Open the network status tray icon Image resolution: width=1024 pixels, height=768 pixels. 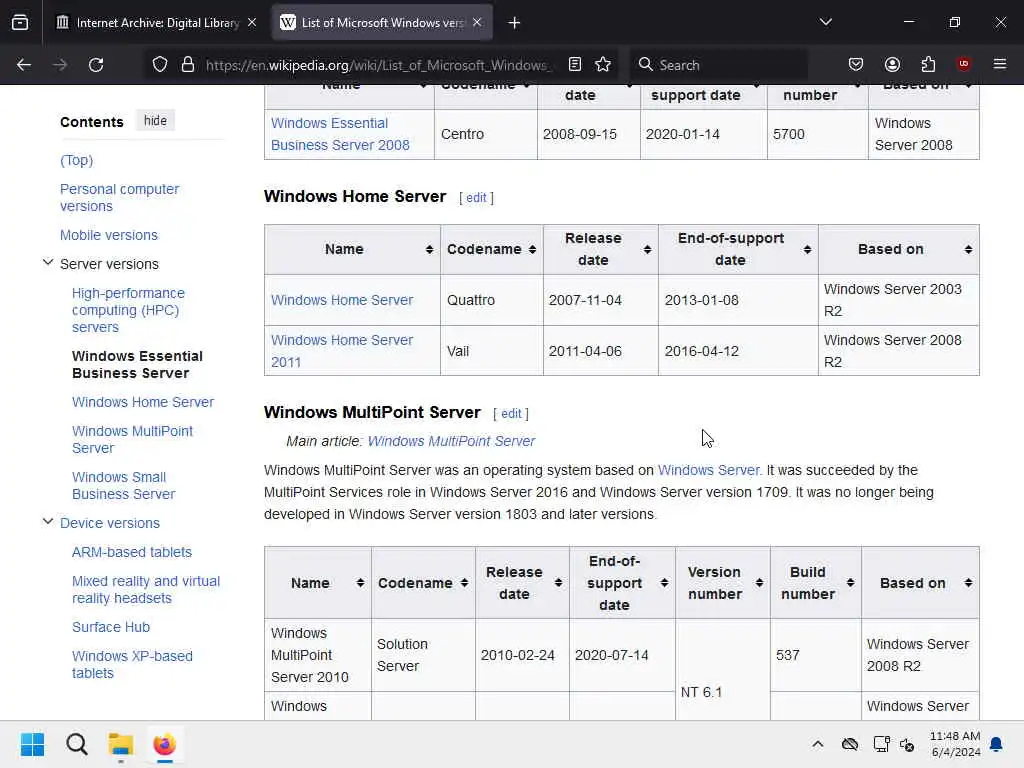(882, 744)
